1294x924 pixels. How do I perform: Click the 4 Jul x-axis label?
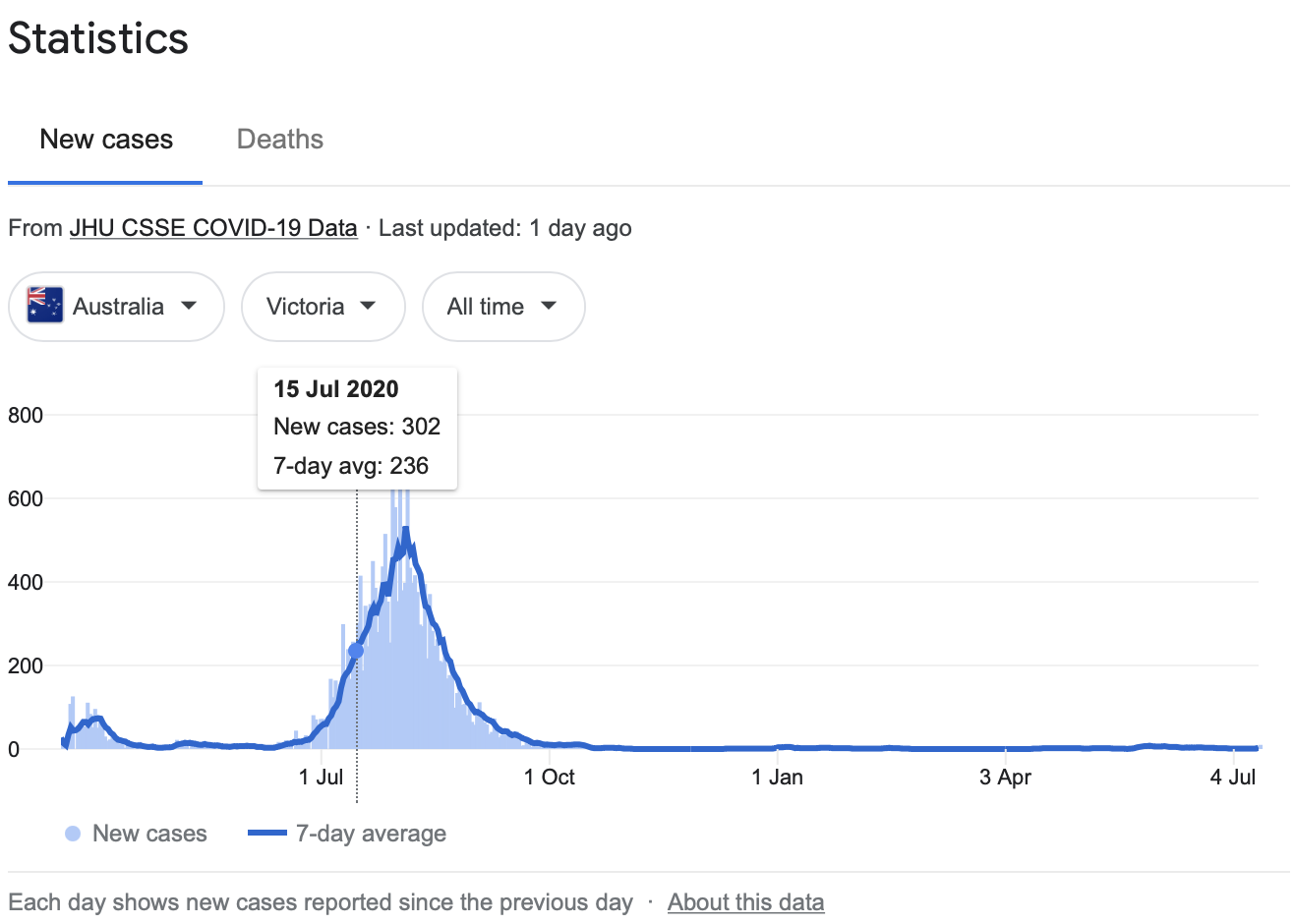pyautogui.click(x=1233, y=778)
